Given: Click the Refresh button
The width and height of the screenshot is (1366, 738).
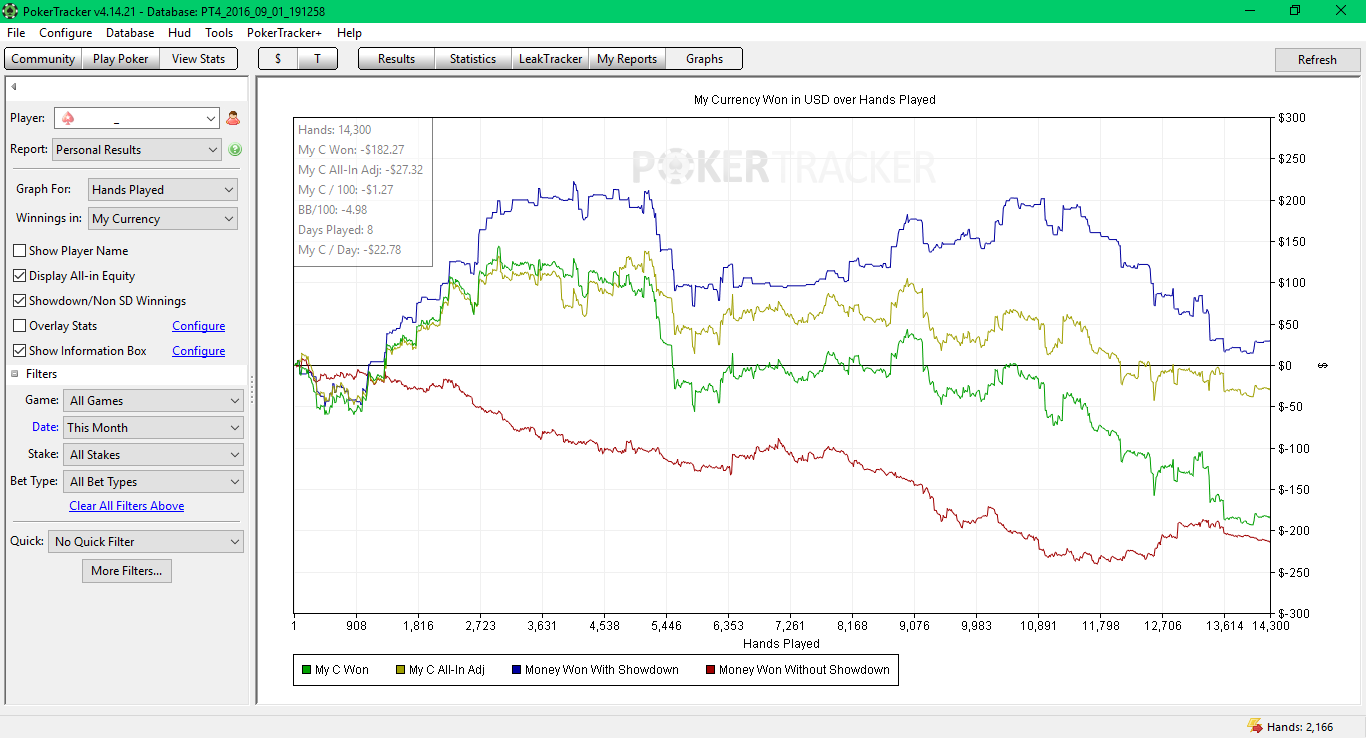Looking at the screenshot, I should tap(1317, 60).
